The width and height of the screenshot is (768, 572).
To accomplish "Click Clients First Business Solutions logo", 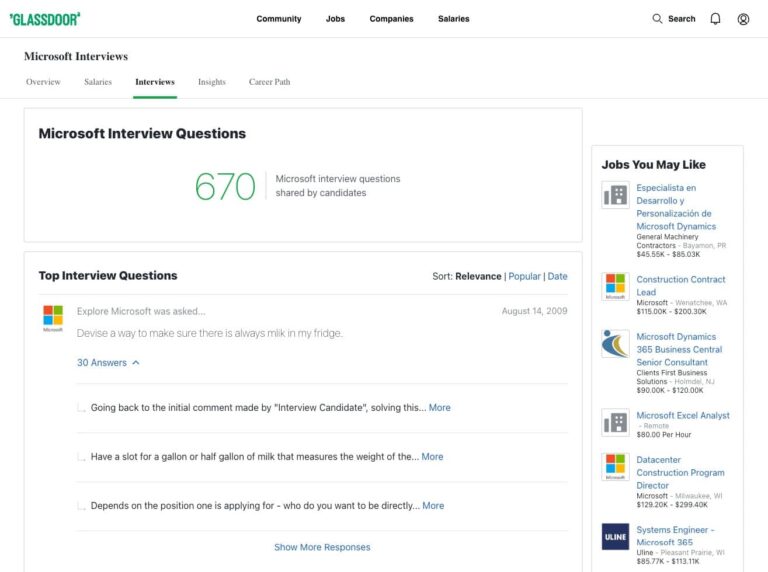I will (x=615, y=344).
